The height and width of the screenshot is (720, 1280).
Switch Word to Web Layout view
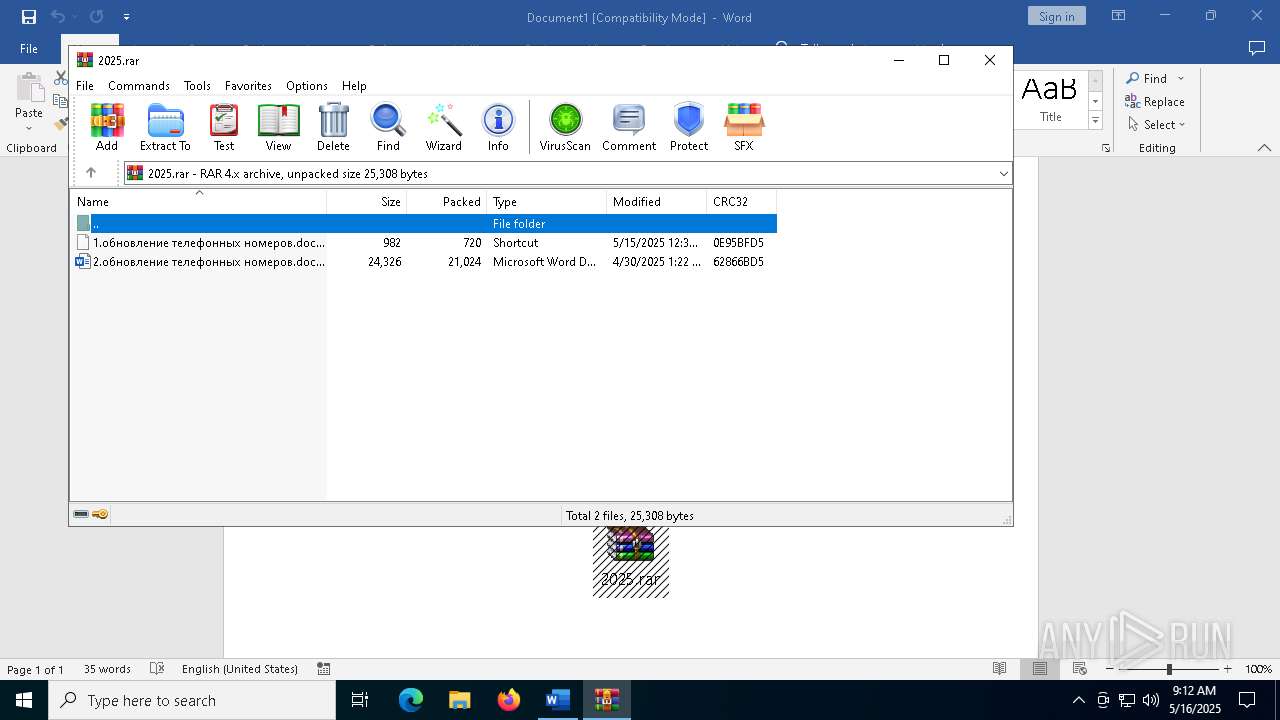coord(1080,669)
